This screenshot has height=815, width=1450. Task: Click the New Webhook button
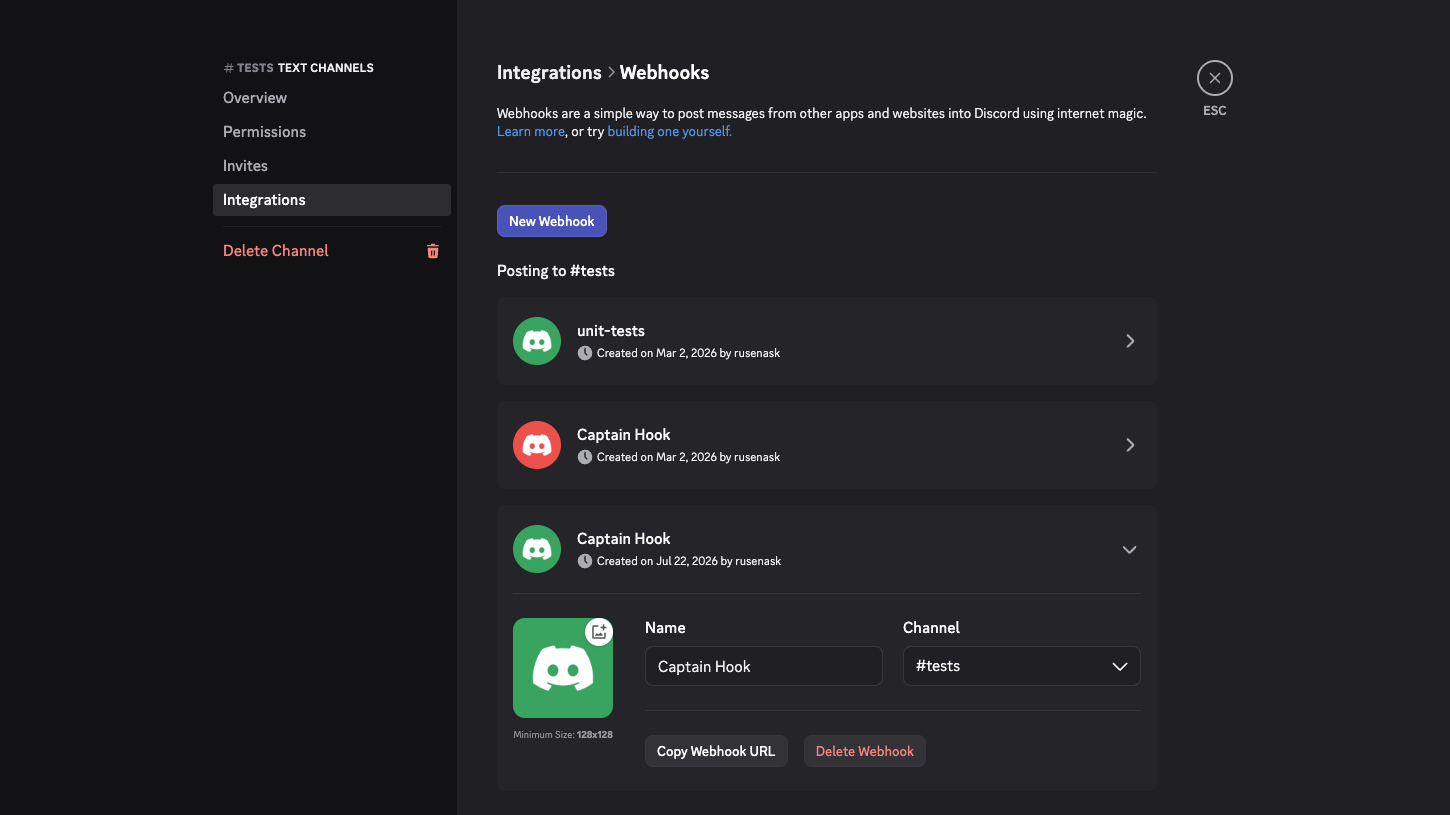[552, 221]
